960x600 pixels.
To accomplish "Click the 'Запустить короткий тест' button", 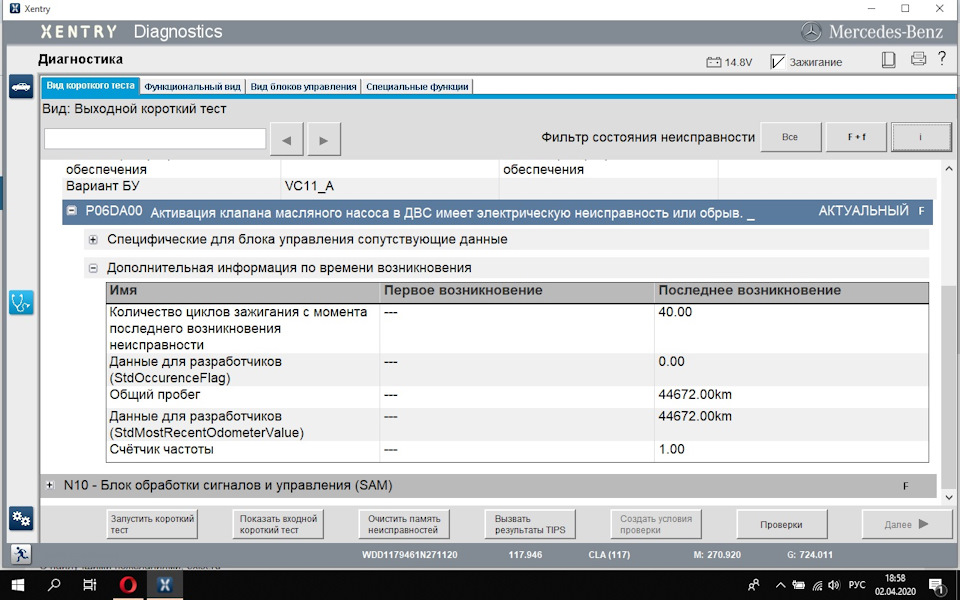I will pyautogui.click(x=152, y=524).
